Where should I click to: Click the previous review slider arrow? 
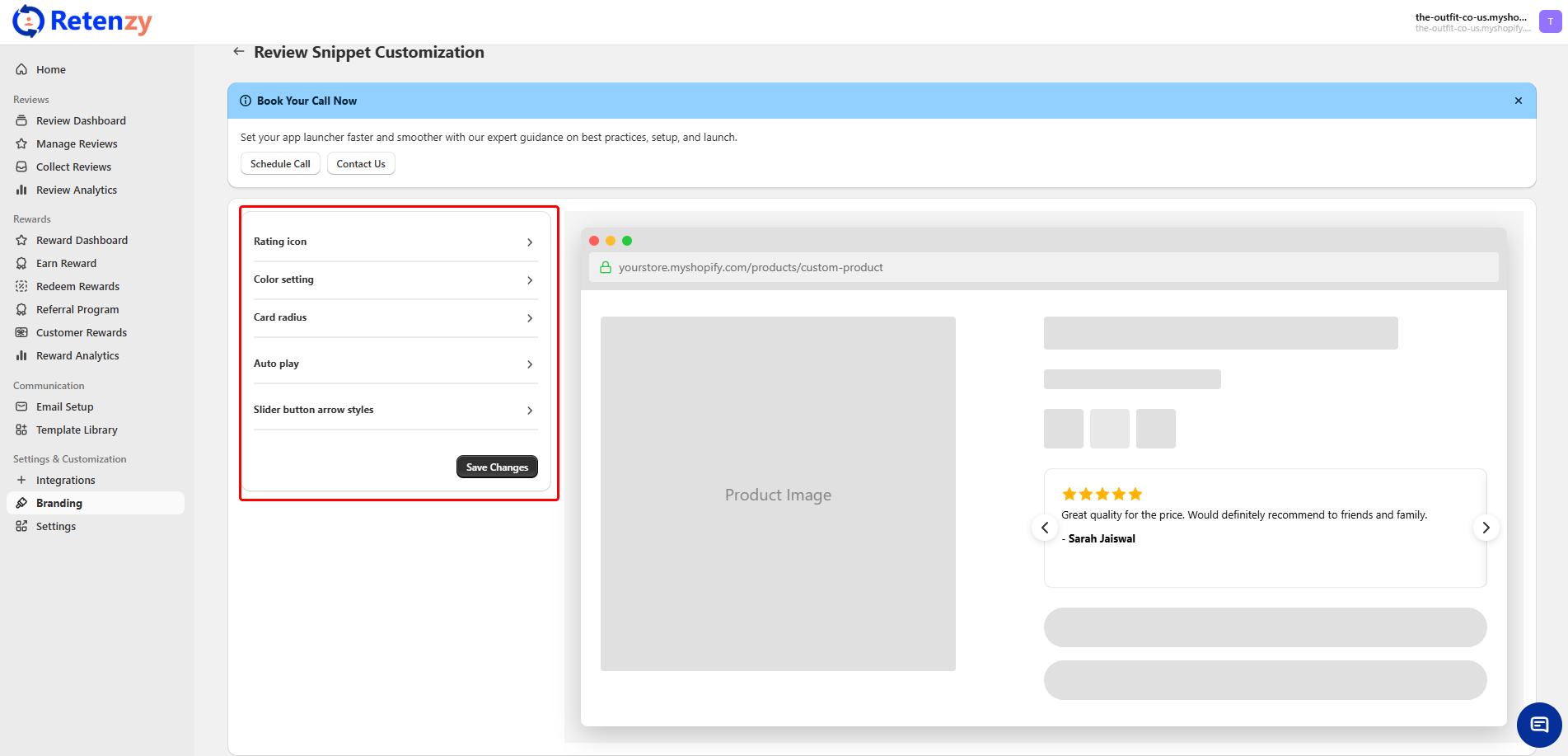(1045, 528)
